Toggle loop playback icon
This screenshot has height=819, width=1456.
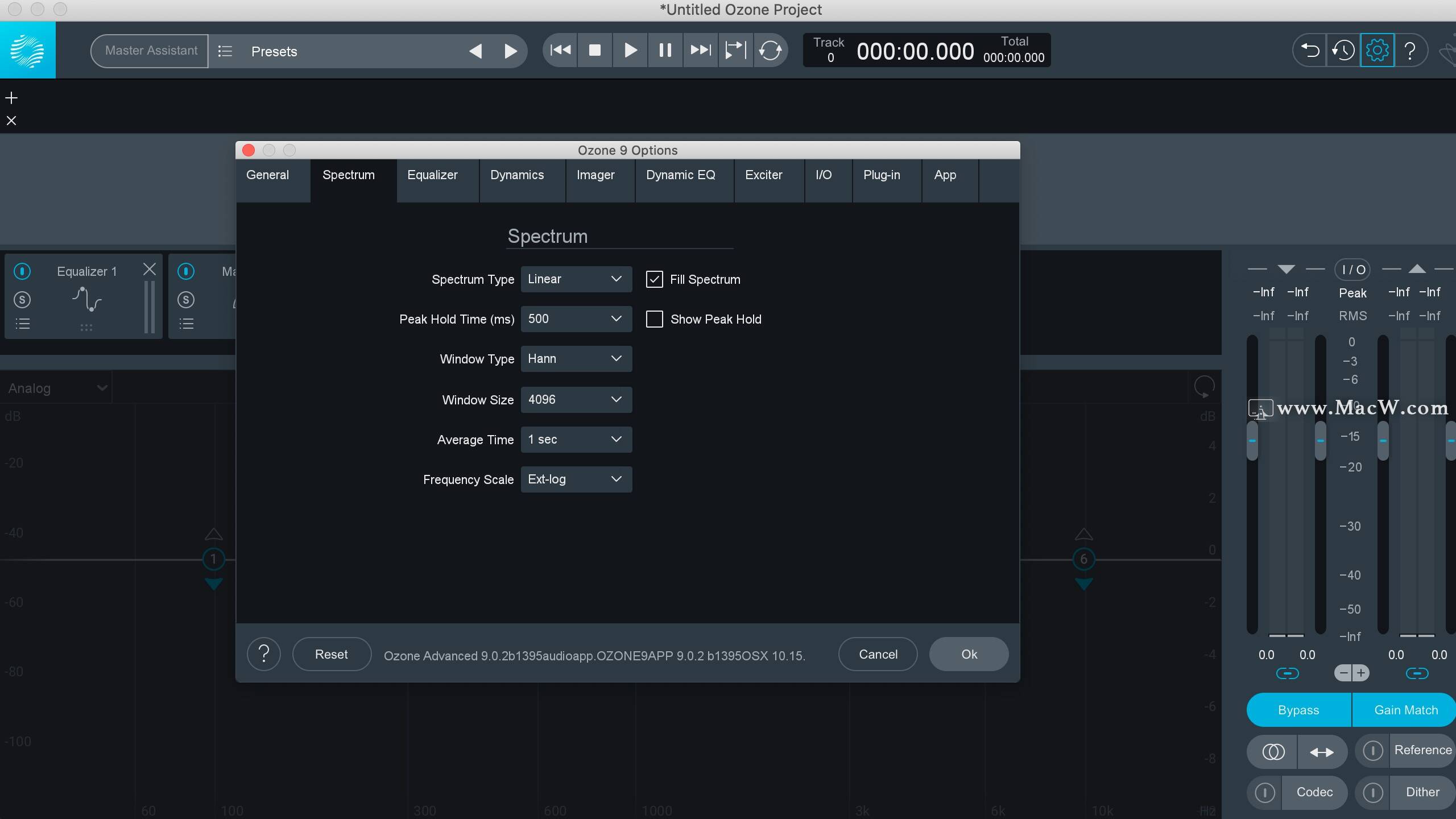(771, 50)
